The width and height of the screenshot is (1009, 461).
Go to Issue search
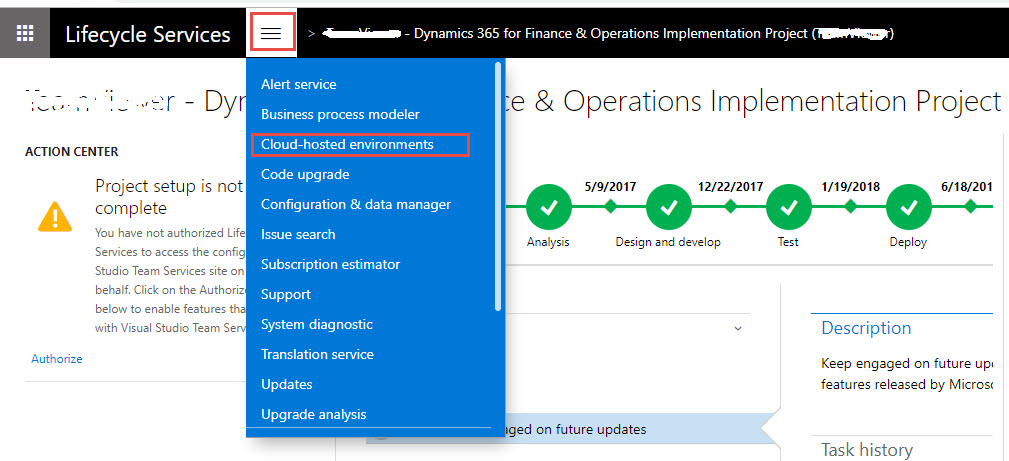click(298, 235)
